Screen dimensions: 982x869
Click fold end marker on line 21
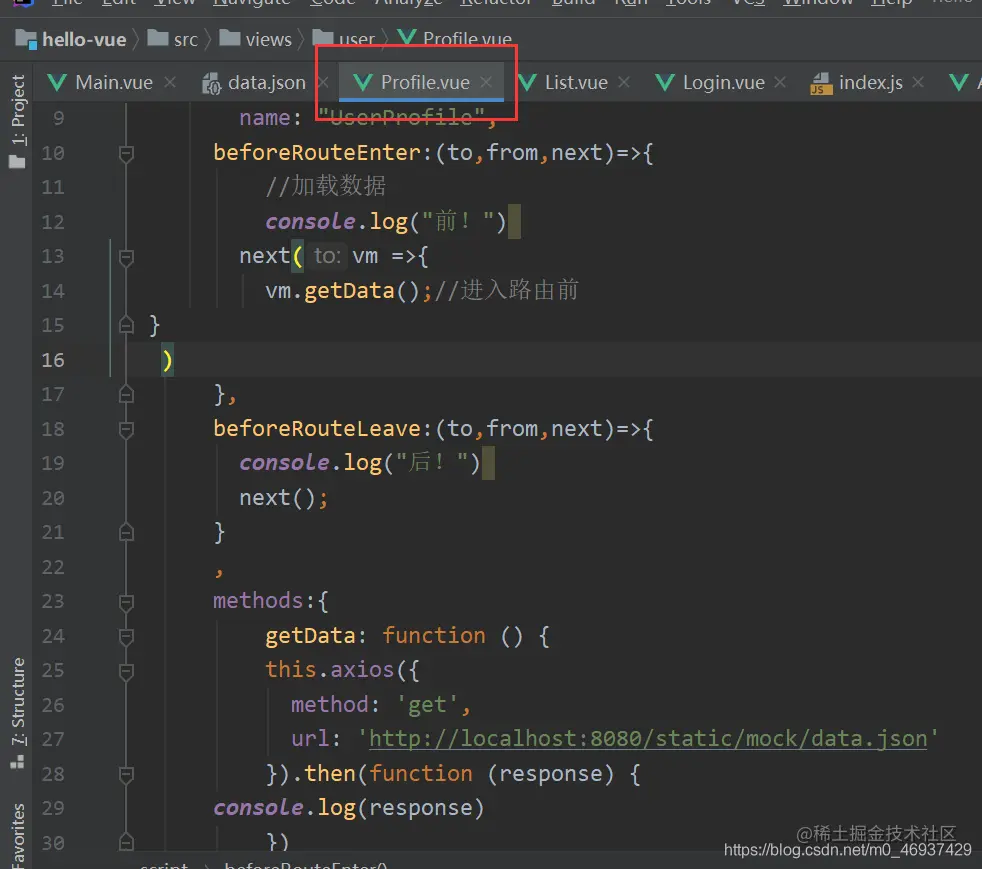pos(126,532)
